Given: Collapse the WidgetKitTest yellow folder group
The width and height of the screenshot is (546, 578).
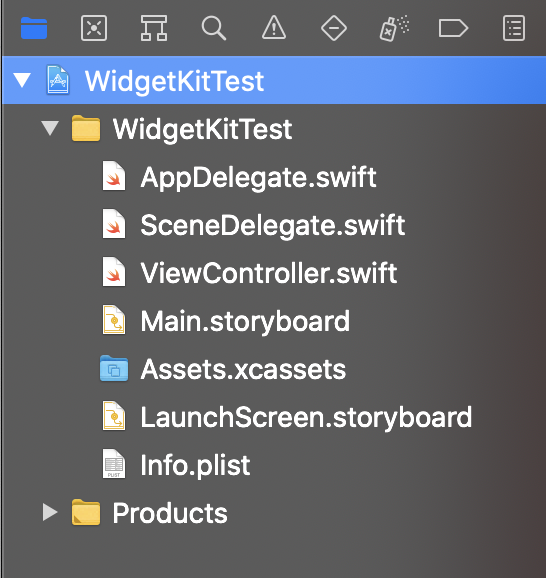Looking at the screenshot, I should coord(50,128).
